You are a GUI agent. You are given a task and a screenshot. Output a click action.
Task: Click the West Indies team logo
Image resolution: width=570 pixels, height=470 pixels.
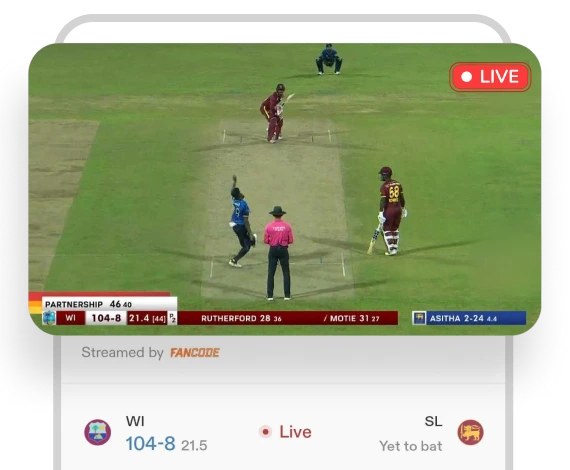[98, 432]
